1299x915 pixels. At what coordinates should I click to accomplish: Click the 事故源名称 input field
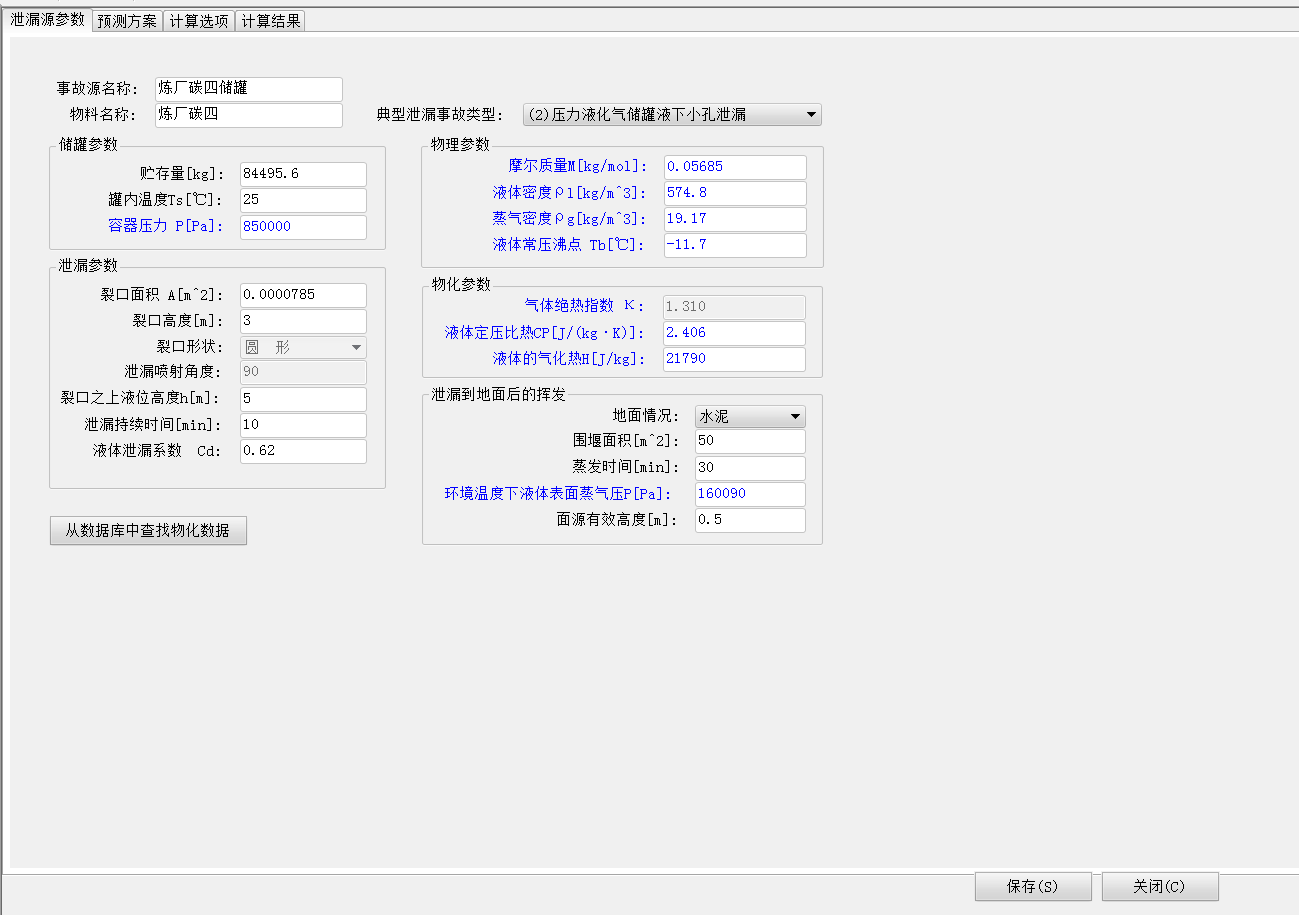(x=249, y=89)
